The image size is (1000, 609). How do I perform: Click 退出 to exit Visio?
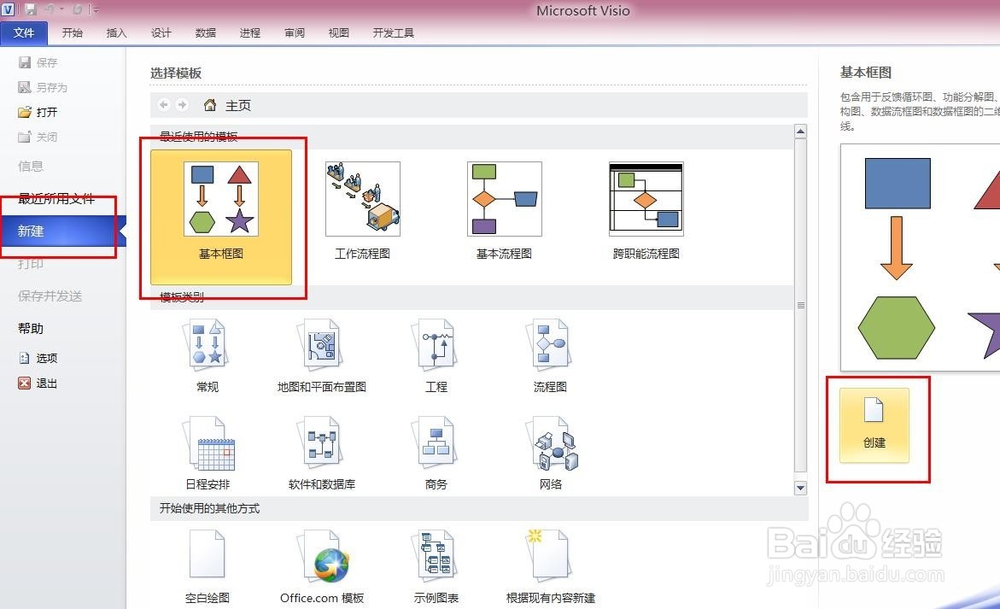click(38, 383)
